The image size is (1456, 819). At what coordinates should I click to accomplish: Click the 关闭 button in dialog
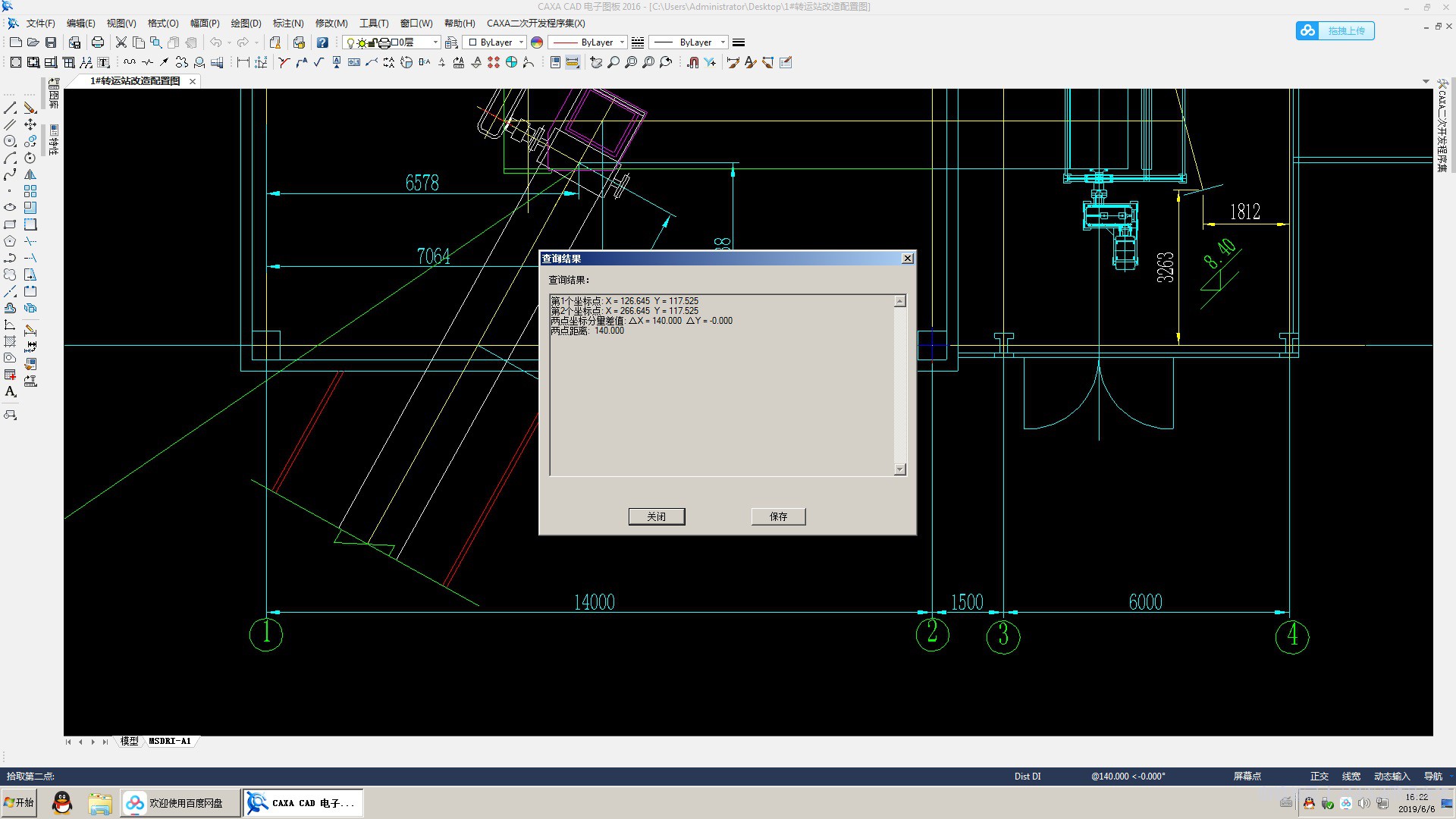[656, 516]
